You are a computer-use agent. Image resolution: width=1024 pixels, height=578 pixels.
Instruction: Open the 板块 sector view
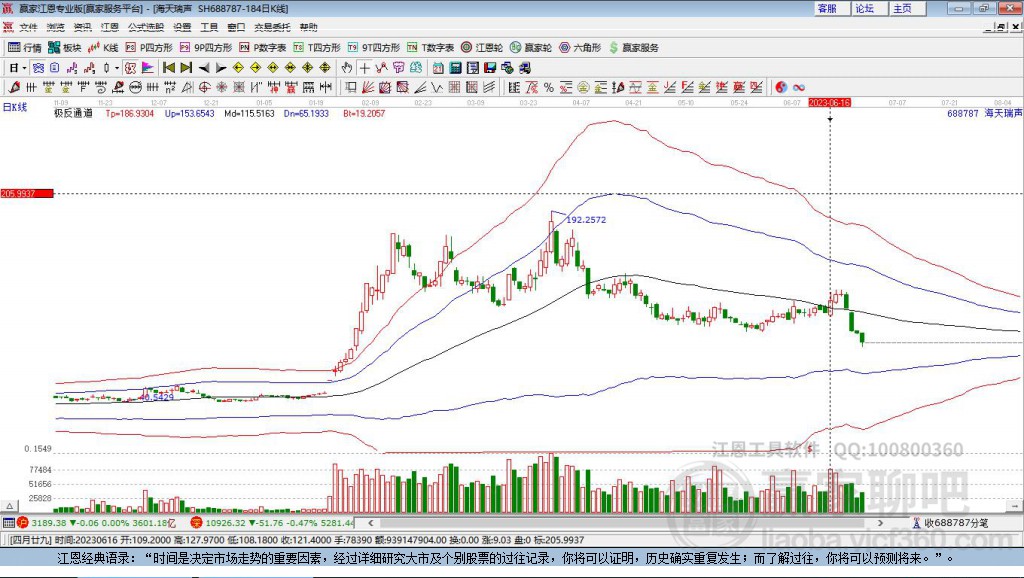(65, 48)
